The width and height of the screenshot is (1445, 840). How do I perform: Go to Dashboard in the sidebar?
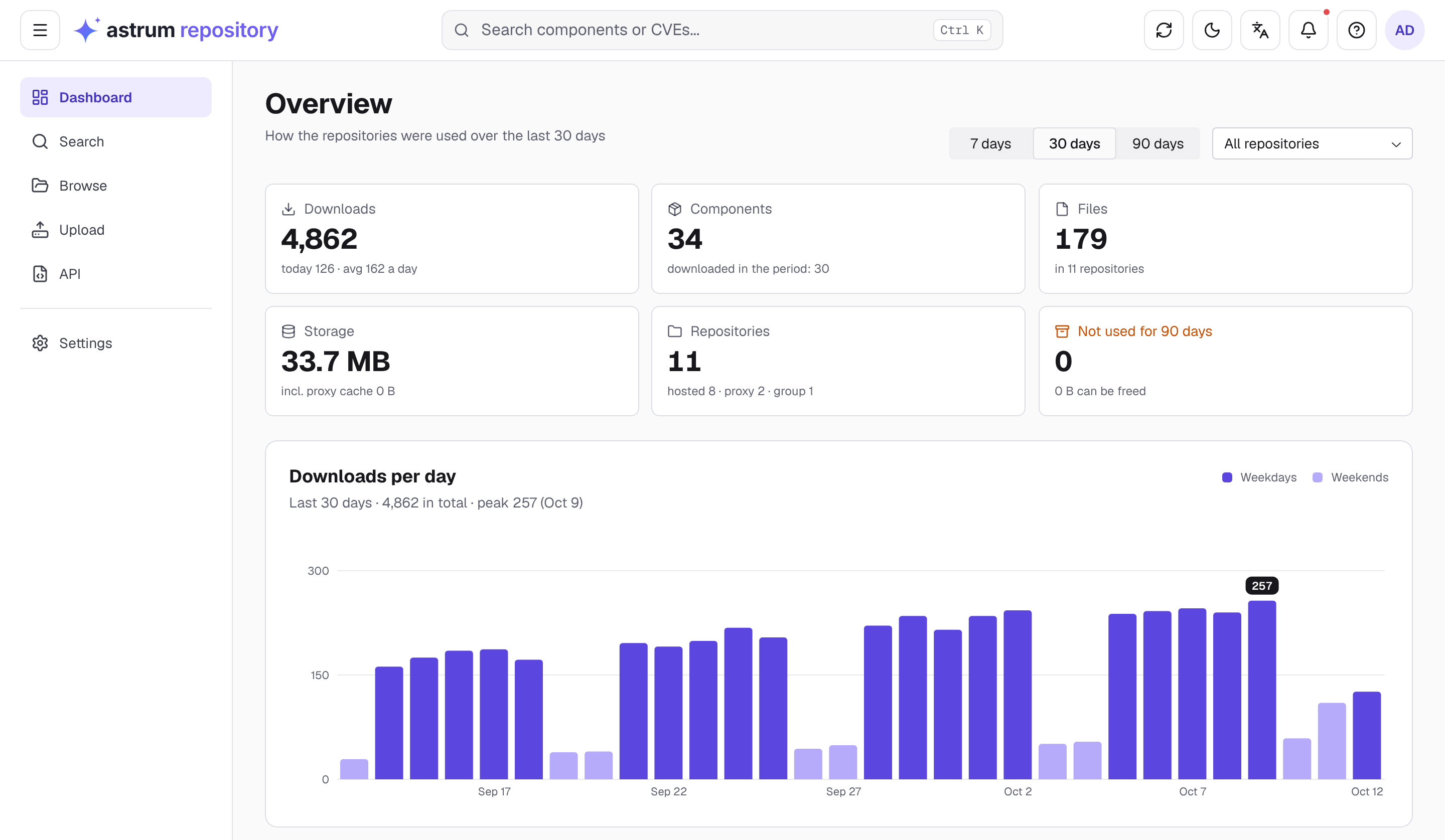click(x=116, y=97)
